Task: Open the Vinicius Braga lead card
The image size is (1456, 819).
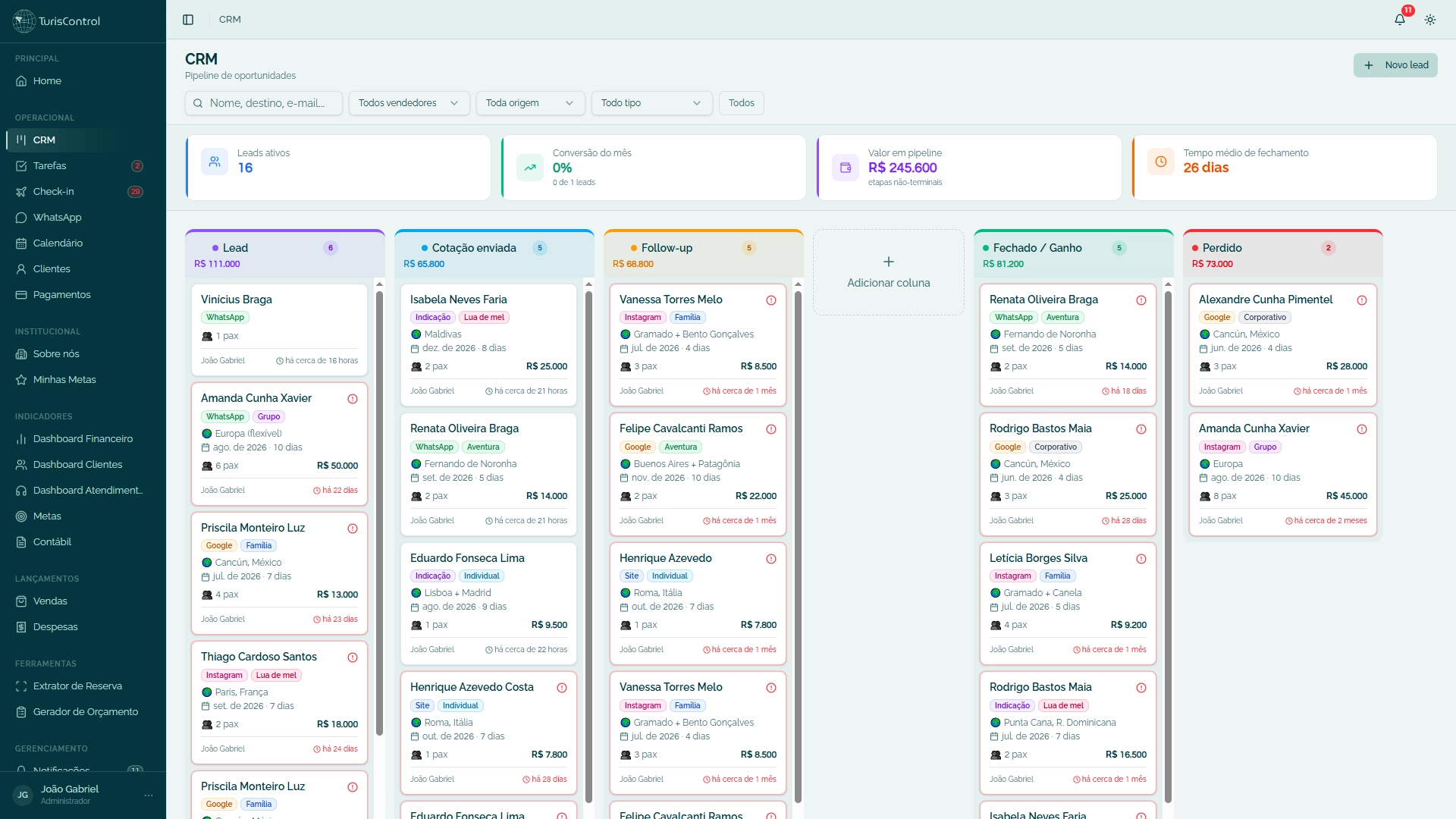Action: pos(279,330)
